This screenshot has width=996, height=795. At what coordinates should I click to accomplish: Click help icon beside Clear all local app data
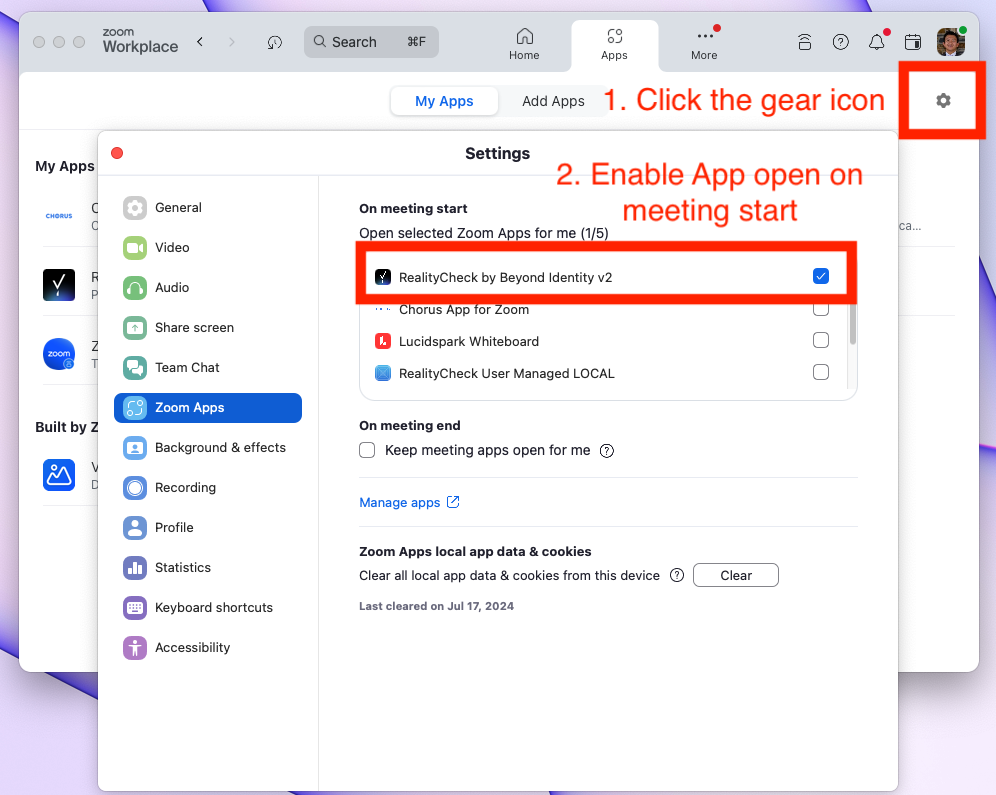tap(677, 575)
